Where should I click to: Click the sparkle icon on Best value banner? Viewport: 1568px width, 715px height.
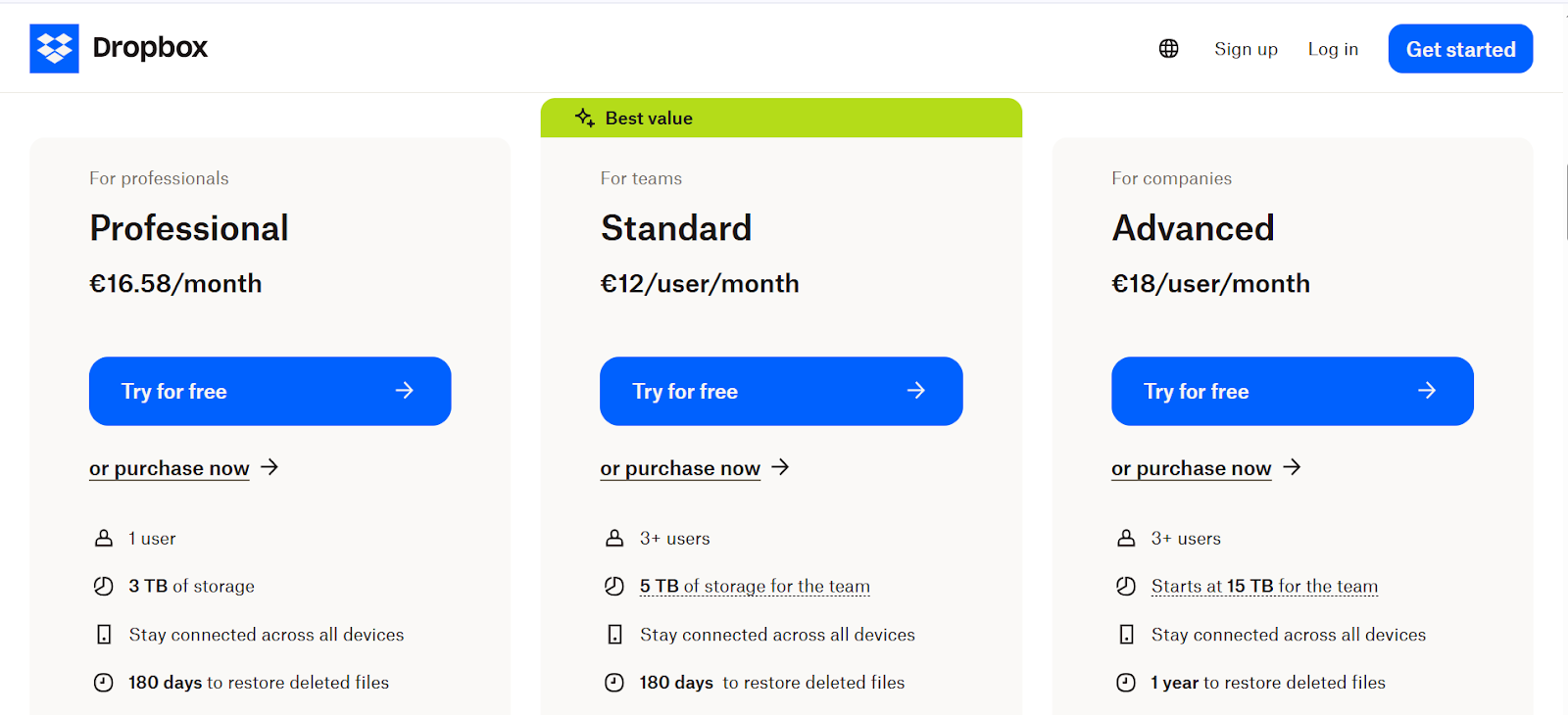tap(584, 117)
